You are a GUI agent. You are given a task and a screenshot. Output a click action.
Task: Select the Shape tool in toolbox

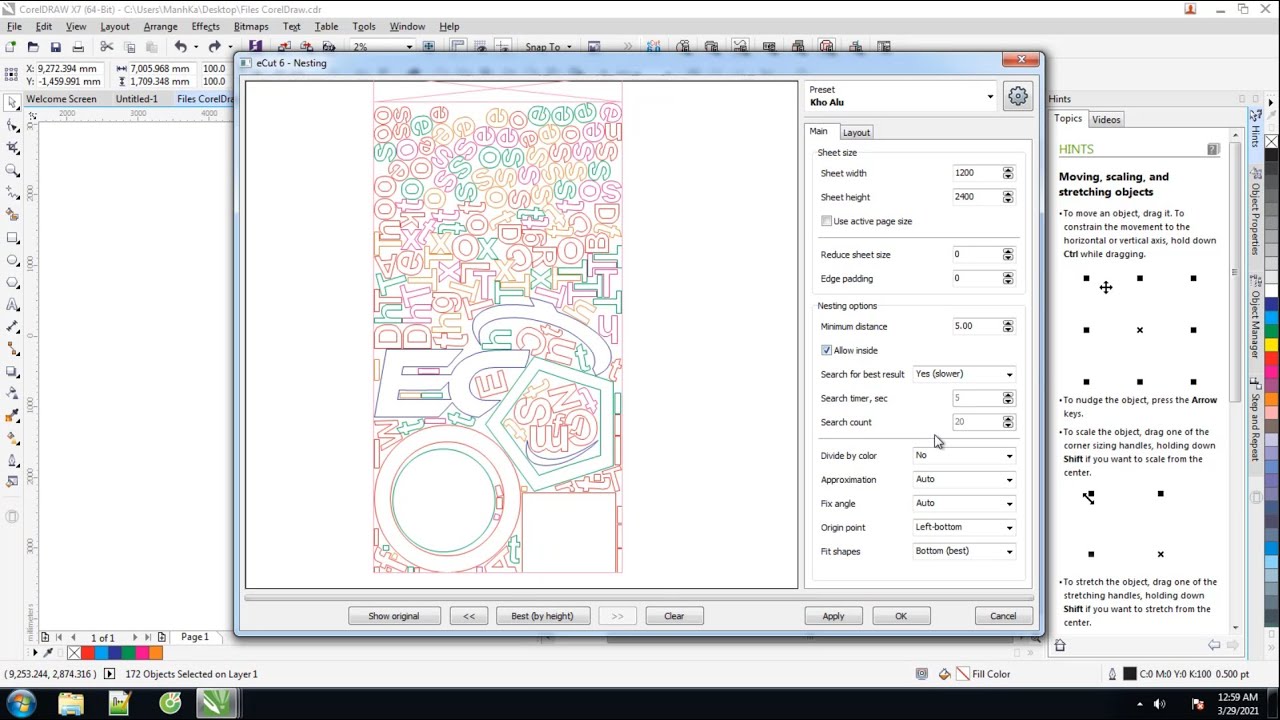click(12, 126)
